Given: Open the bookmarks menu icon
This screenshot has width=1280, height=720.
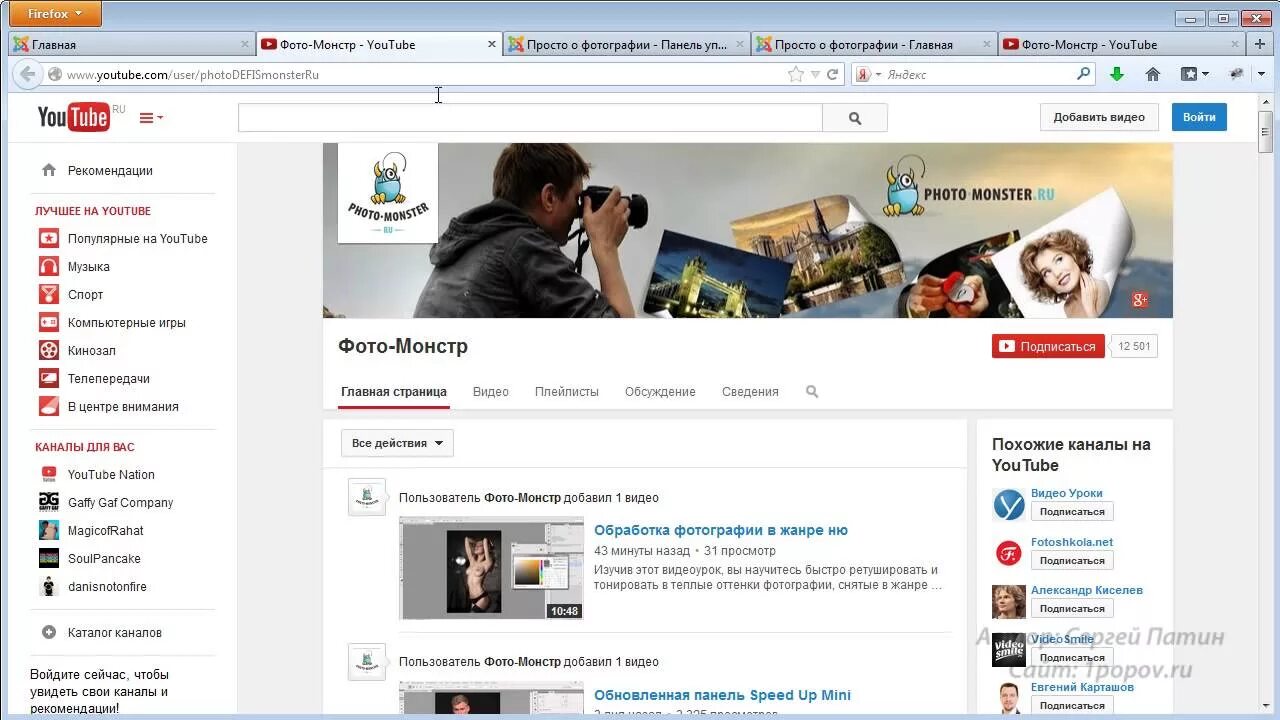Looking at the screenshot, I should pyautogui.click(x=1194, y=74).
